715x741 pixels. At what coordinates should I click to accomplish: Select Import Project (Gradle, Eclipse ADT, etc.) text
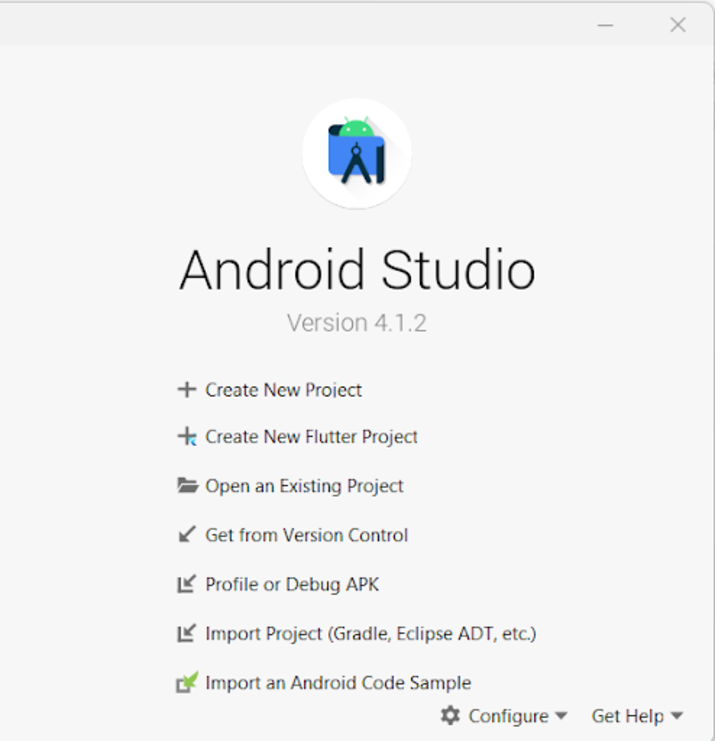coord(370,633)
